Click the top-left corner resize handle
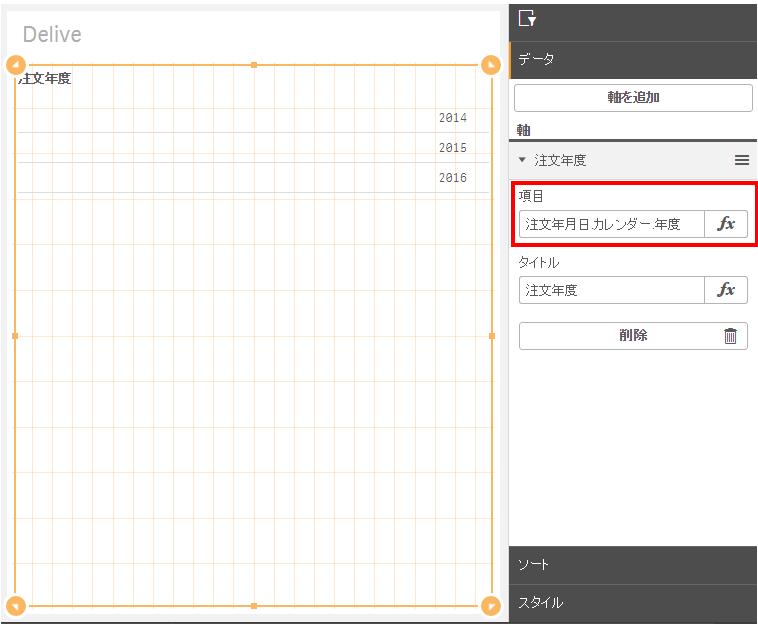The image size is (758, 626). [15, 65]
